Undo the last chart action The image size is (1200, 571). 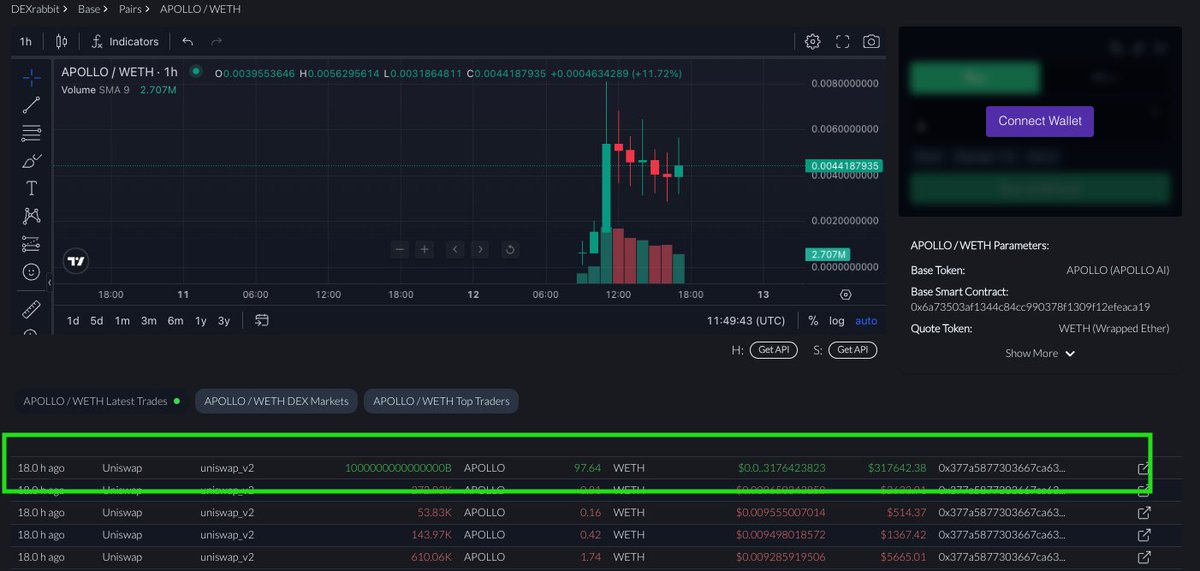tap(188, 42)
